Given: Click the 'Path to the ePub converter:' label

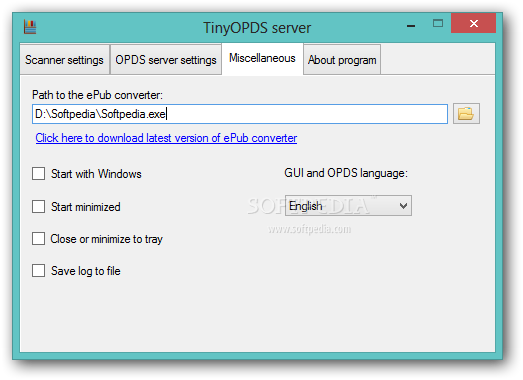Looking at the screenshot, I should (x=97, y=95).
